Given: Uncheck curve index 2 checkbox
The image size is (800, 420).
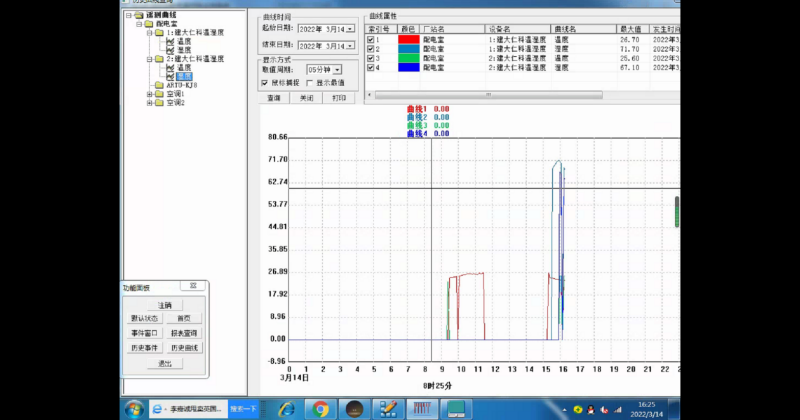Looking at the screenshot, I should point(370,49).
